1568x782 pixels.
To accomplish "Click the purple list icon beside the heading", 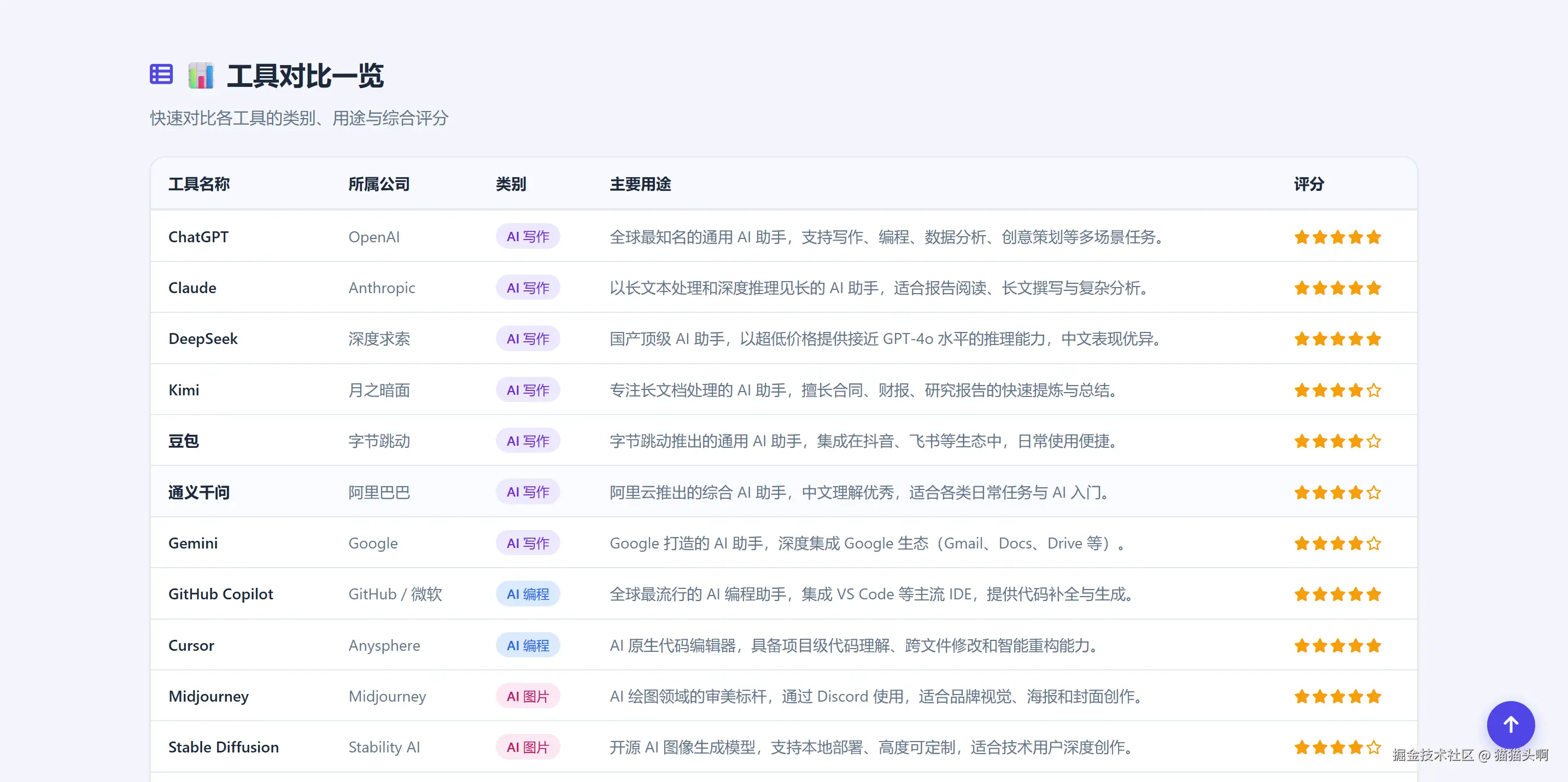I will tap(161, 74).
